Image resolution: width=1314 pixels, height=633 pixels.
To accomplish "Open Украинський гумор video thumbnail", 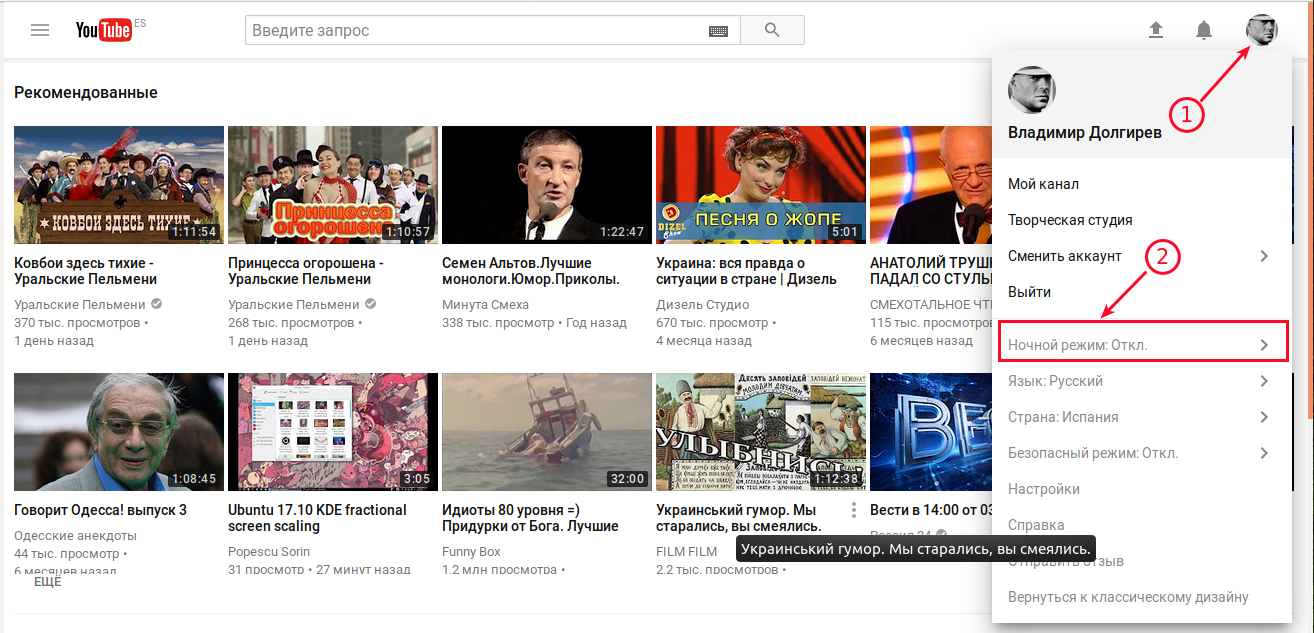I will (x=761, y=432).
